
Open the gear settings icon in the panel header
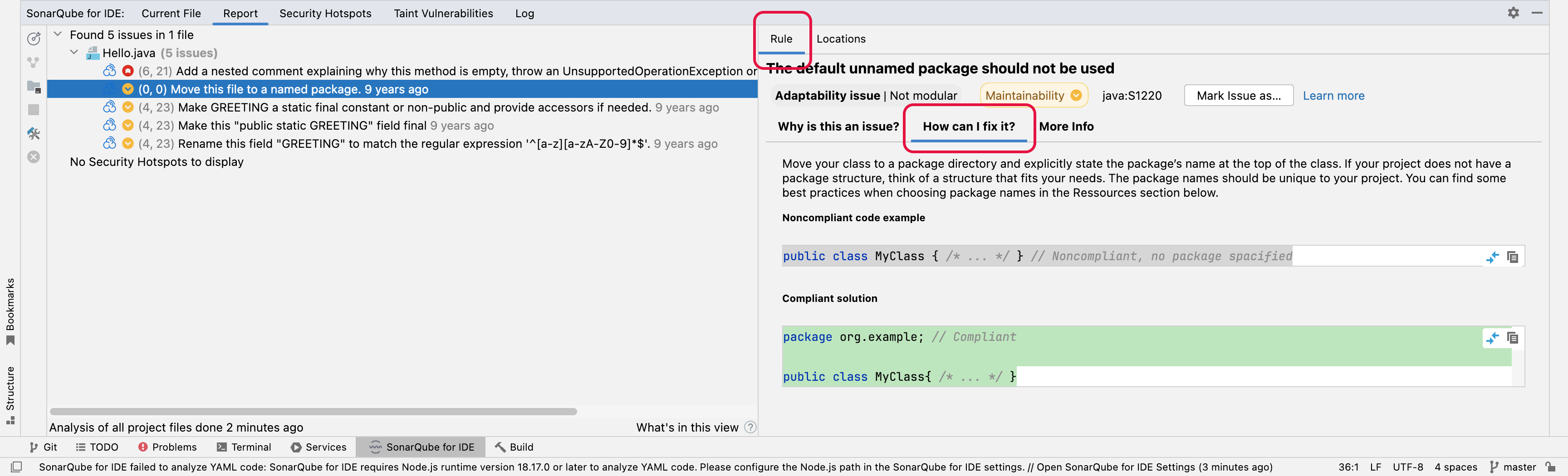1513,13
